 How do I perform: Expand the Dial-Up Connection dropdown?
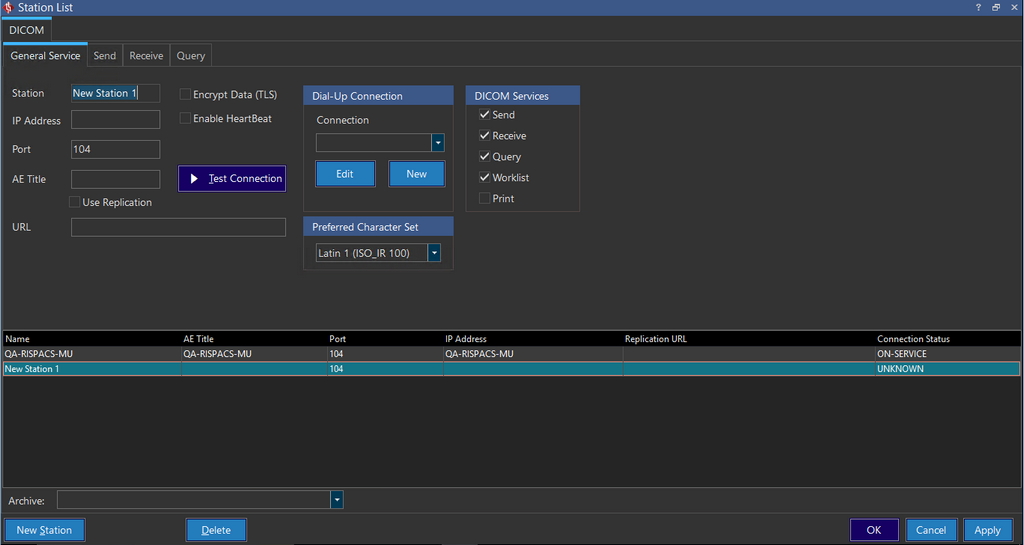pyautogui.click(x=437, y=144)
